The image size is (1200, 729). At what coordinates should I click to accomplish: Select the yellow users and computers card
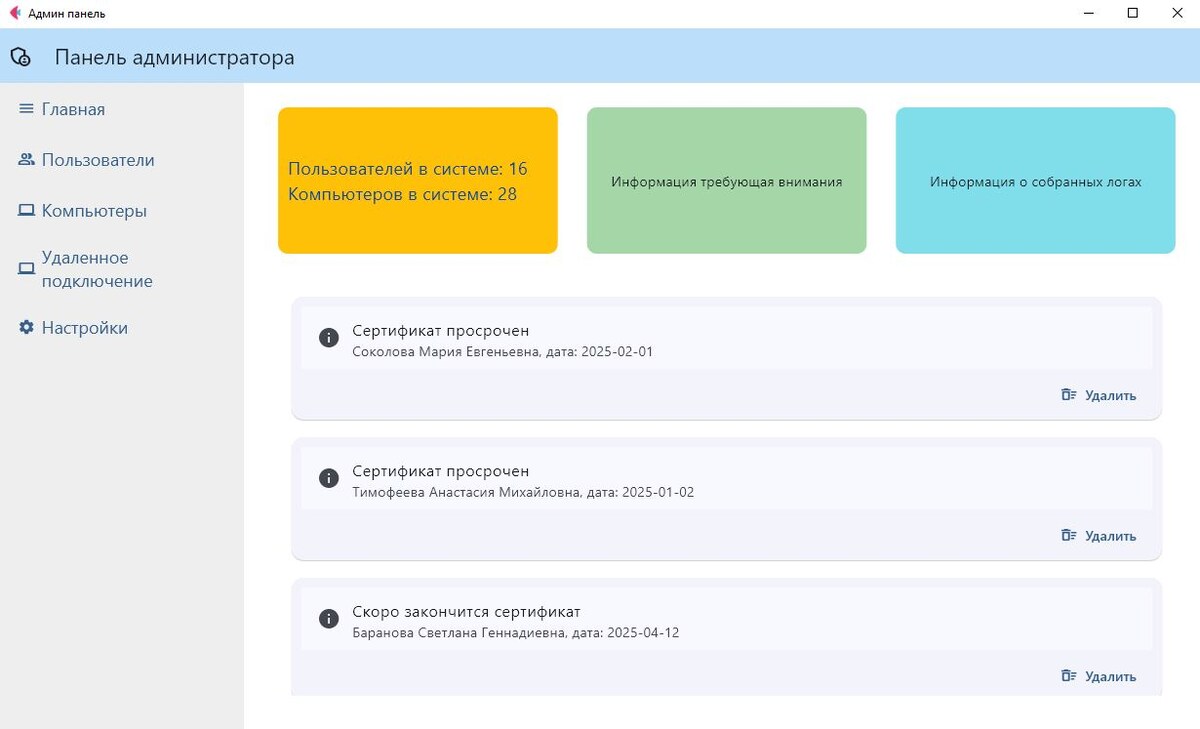click(x=418, y=181)
